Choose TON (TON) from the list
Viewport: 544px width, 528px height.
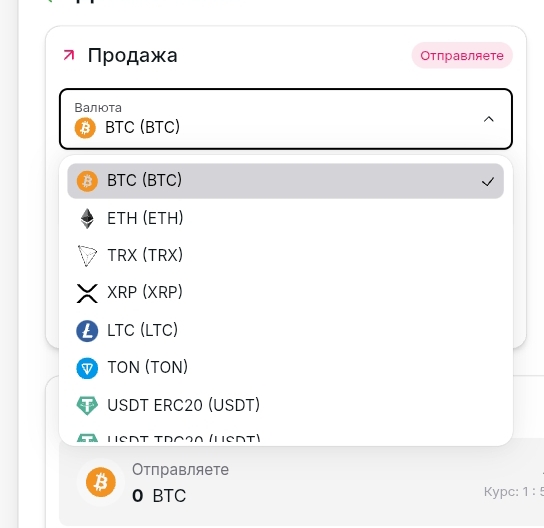click(x=286, y=368)
